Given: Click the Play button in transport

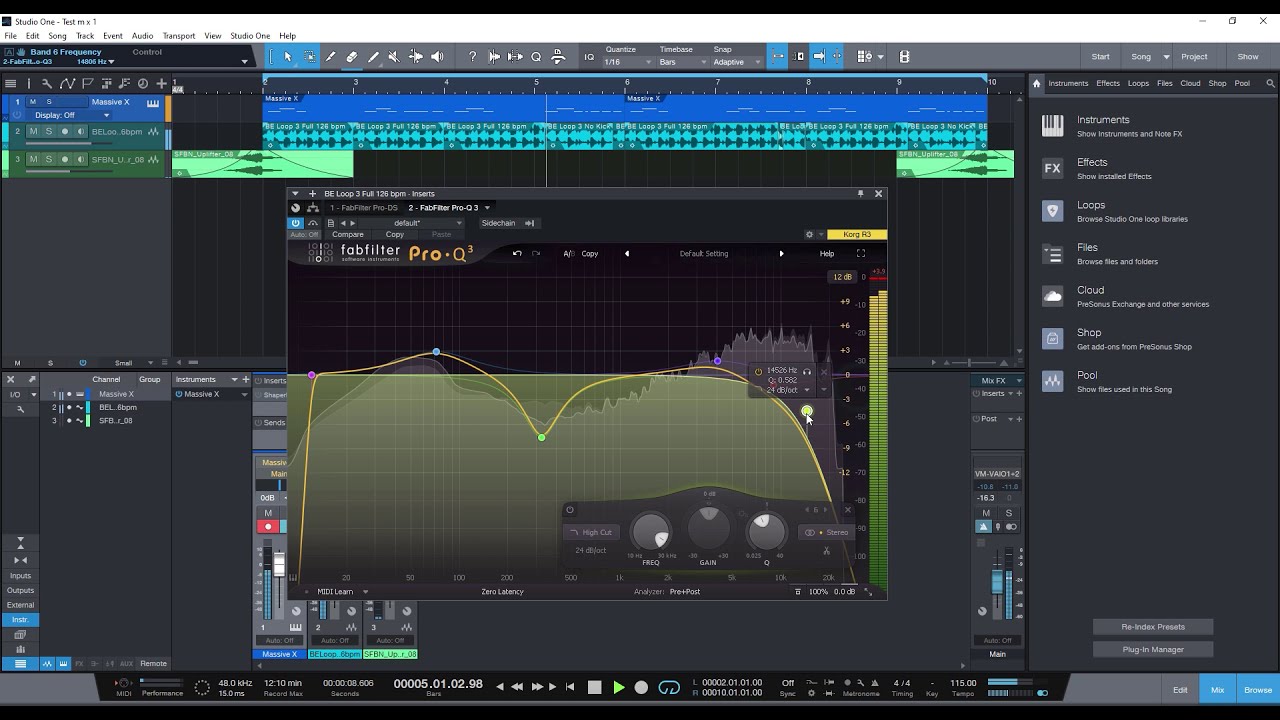Looking at the screenshot, I should click(x=618, y=687).
